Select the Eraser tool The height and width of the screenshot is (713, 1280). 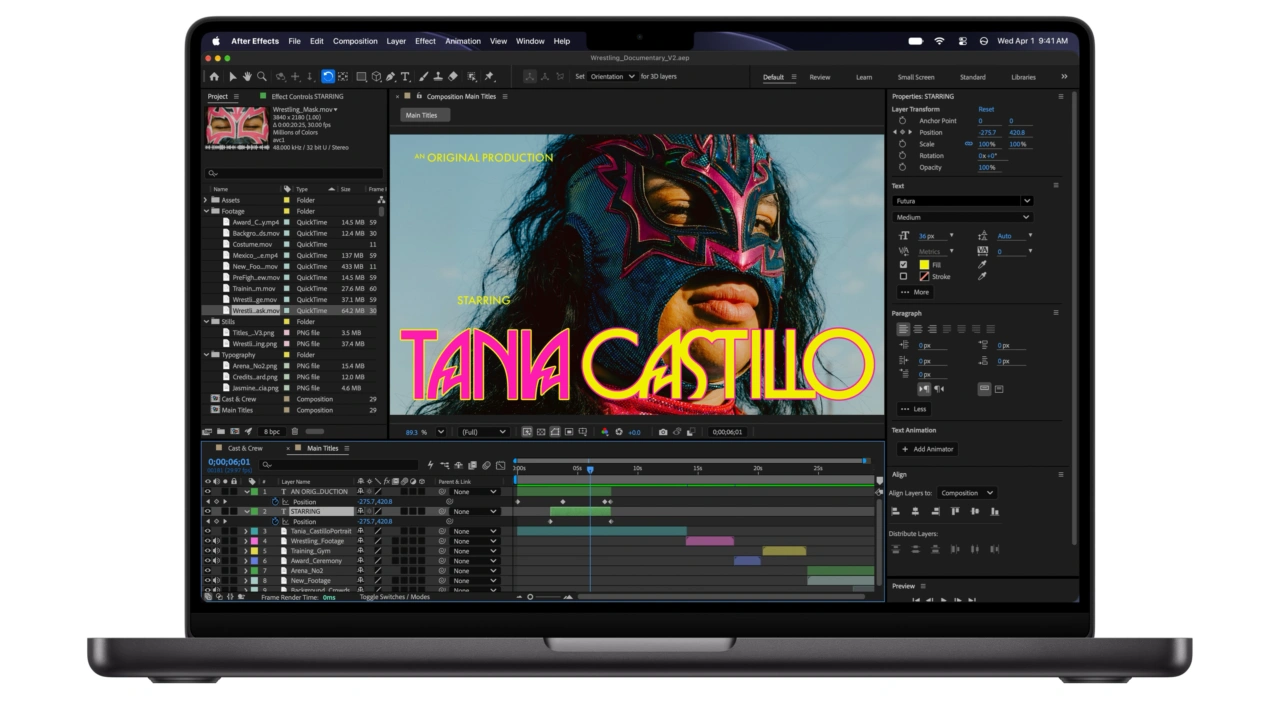(x=453, y=77)
